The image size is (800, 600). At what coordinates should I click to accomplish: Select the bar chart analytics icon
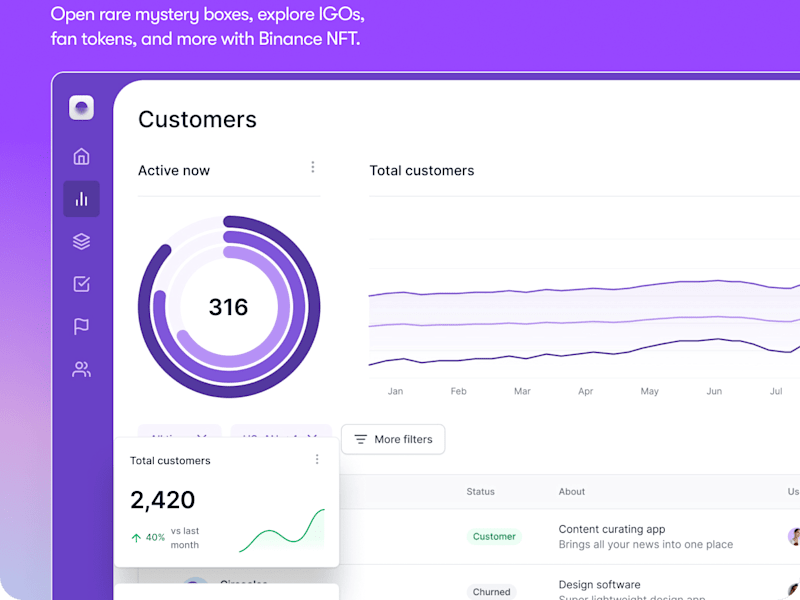pos(81,199)
